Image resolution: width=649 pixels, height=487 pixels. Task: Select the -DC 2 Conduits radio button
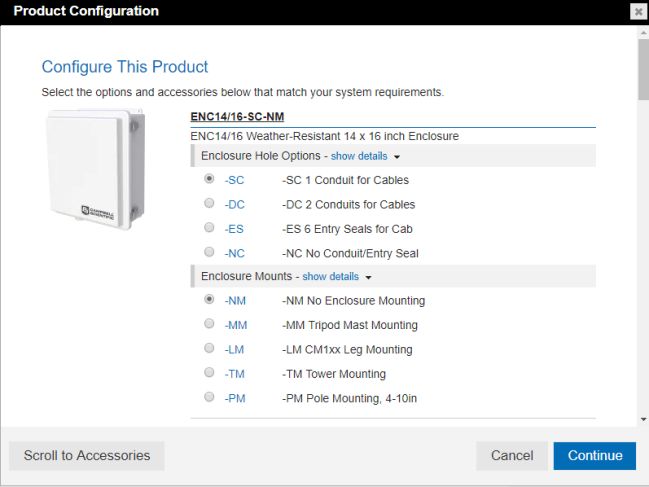(x=209, y=203)
